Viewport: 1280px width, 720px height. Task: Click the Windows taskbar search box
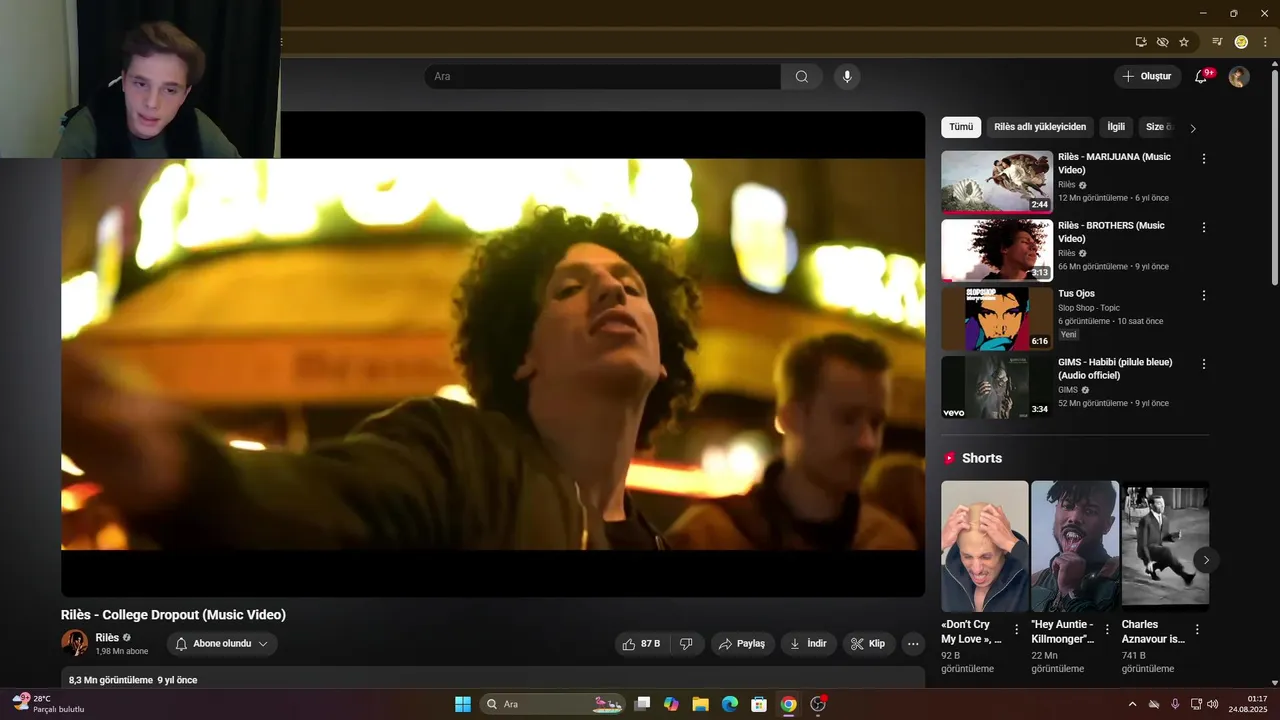pos(552,704)
